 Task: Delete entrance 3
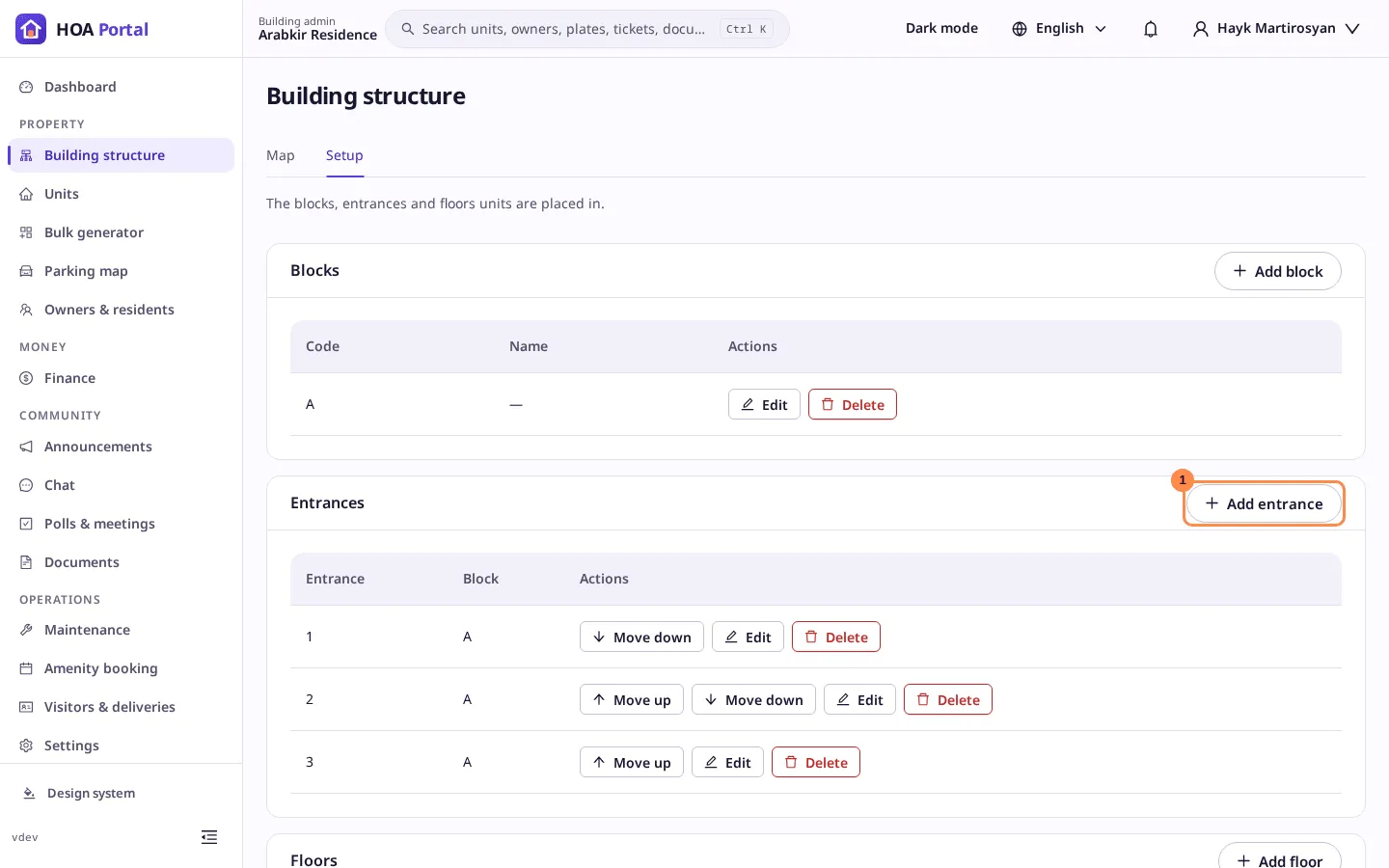click(x=816, y=762)
